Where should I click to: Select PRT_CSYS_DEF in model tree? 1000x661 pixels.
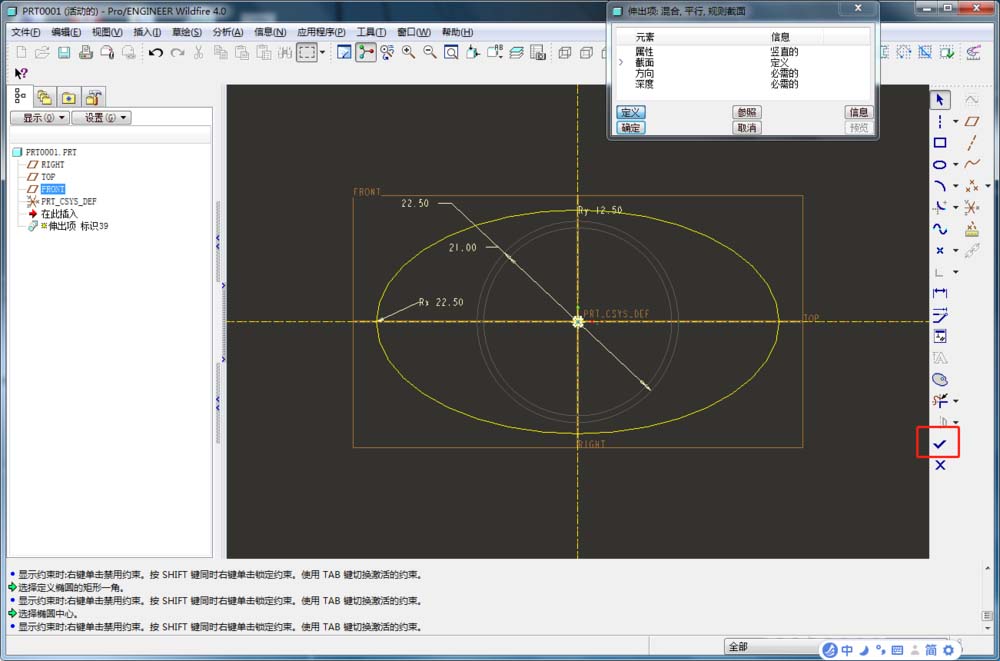[68, 201]
